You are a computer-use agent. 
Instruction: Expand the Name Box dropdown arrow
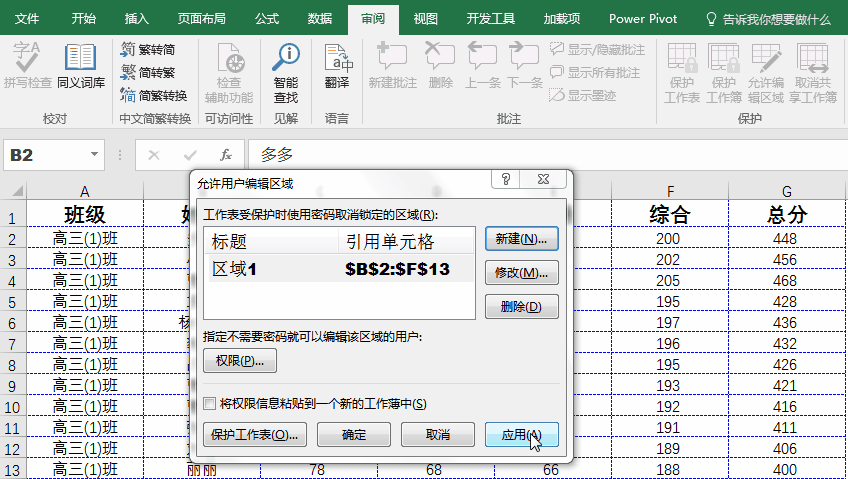coord(95,155)
